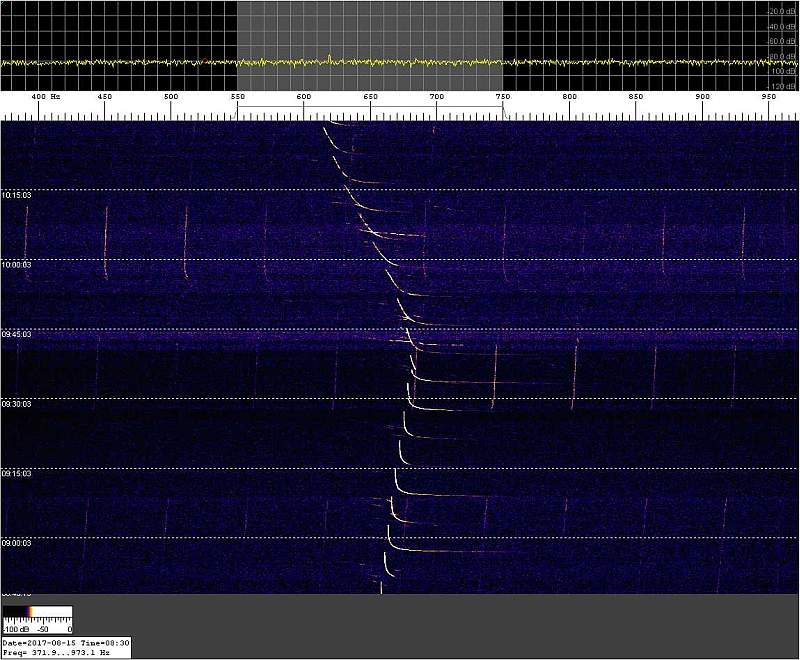Click the 750 Hz frequency scale label
Image resolution: width=800 pixels, height=660 pixels.
504,97
